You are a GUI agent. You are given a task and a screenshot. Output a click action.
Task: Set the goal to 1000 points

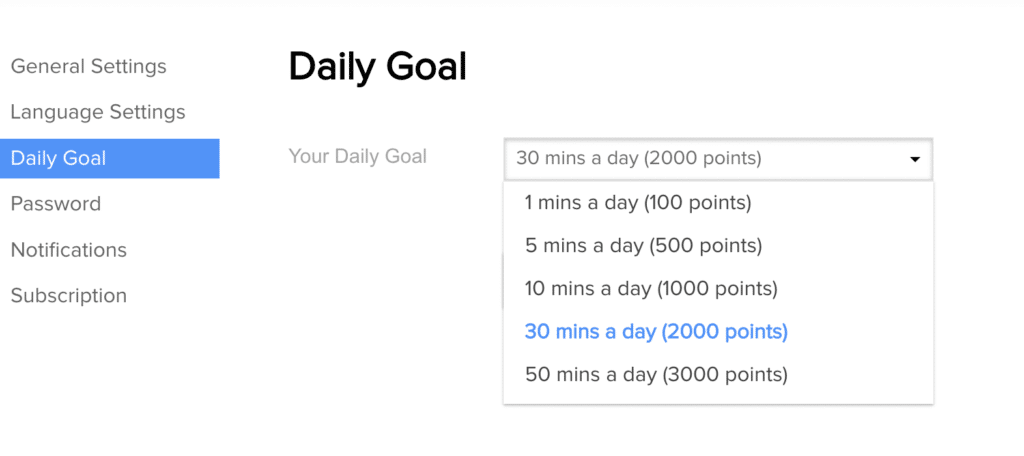718,289
